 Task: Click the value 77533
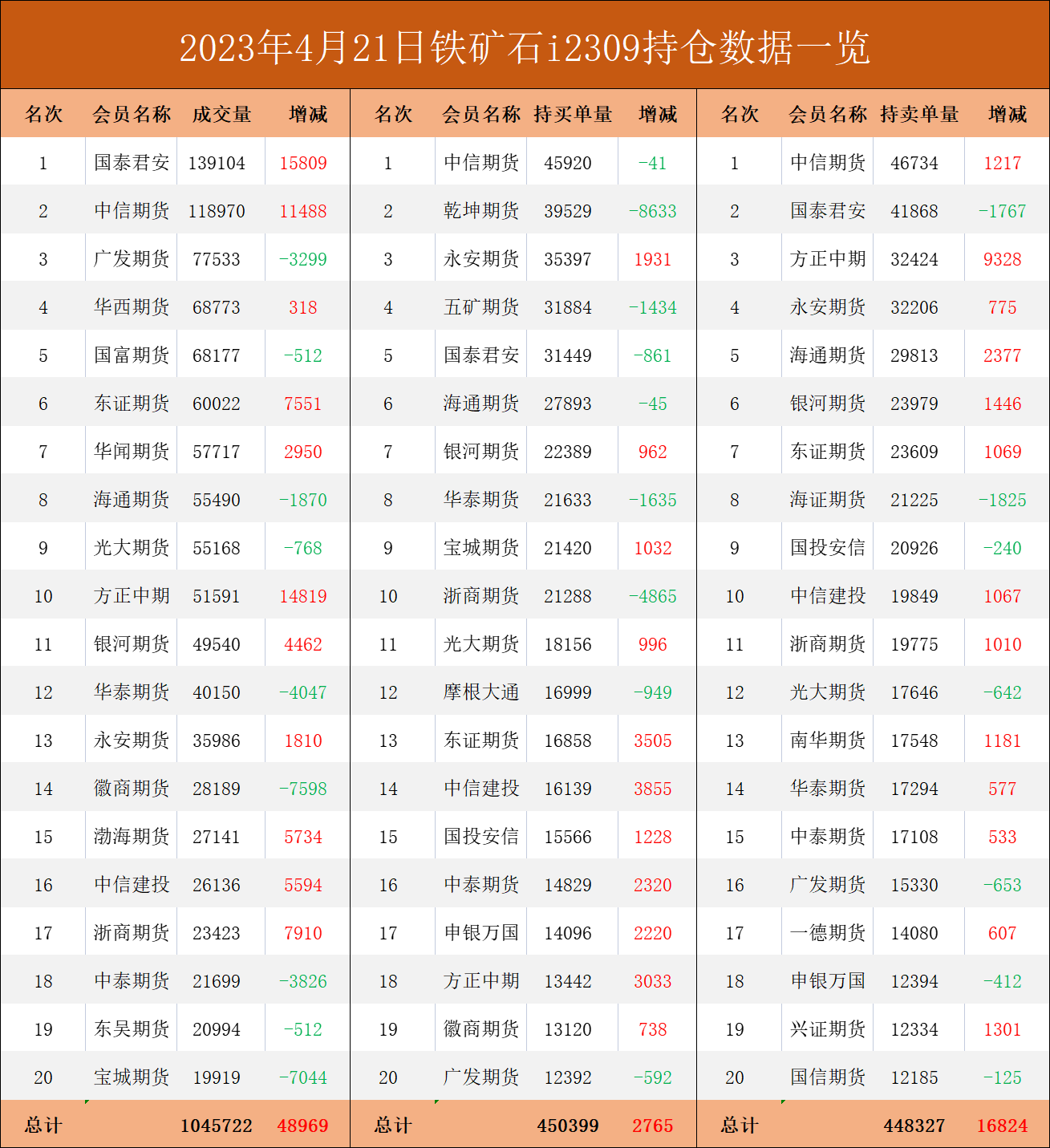pyautogui.click(x=217, y=259)
